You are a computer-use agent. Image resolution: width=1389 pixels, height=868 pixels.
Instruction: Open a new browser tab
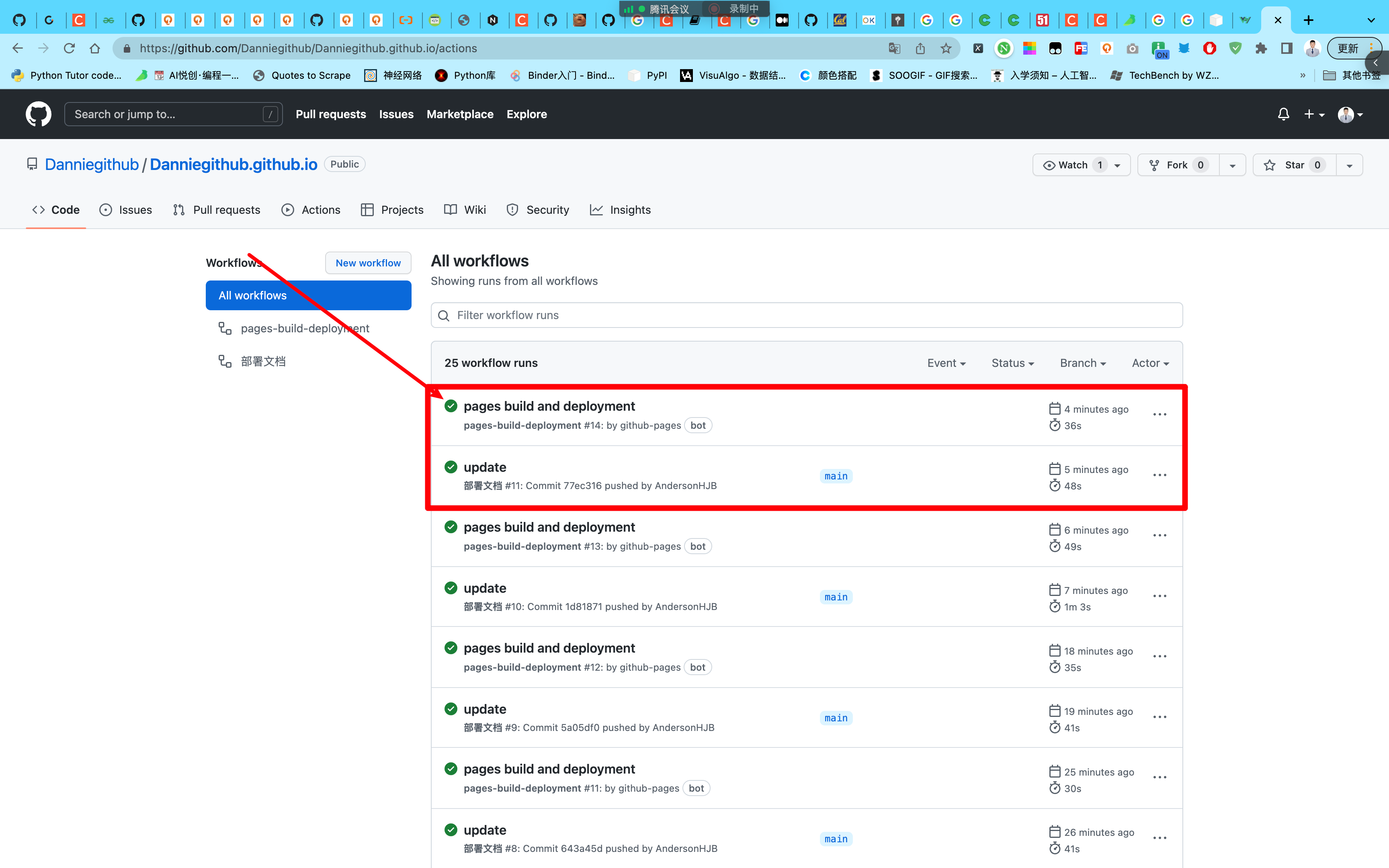(1309, 20)
